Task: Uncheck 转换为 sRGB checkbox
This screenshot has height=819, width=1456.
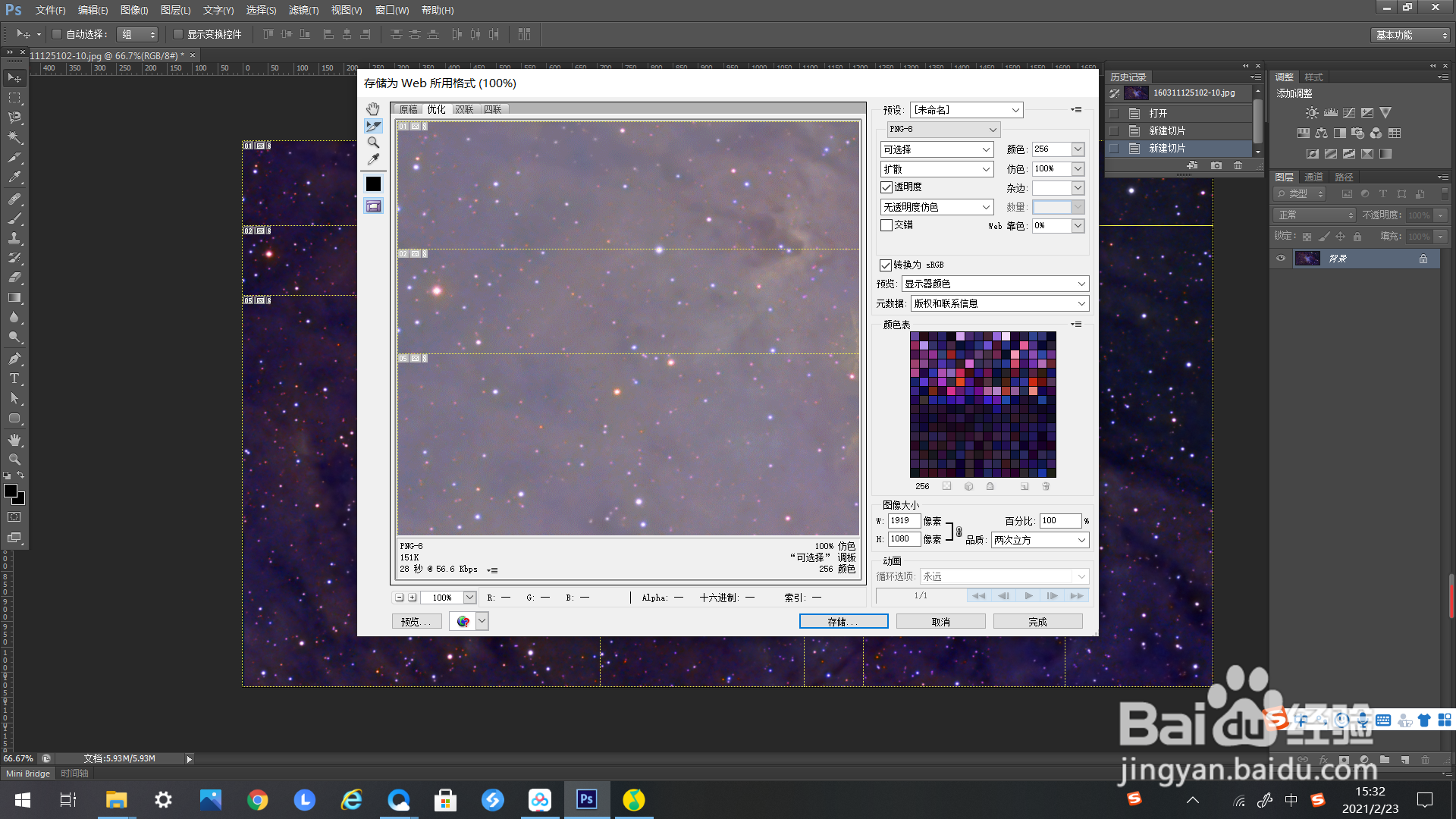Action: 885,265
